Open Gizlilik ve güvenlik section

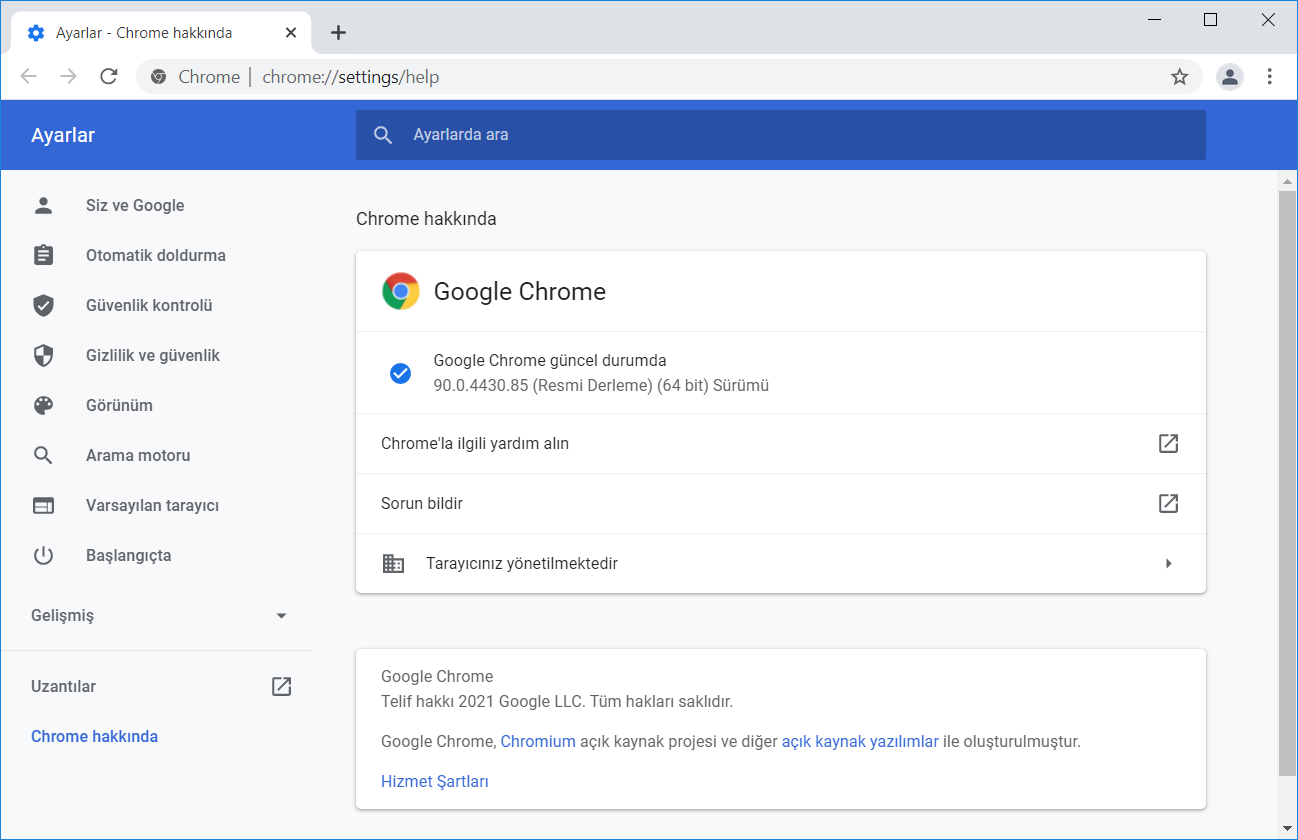(153, 355)
